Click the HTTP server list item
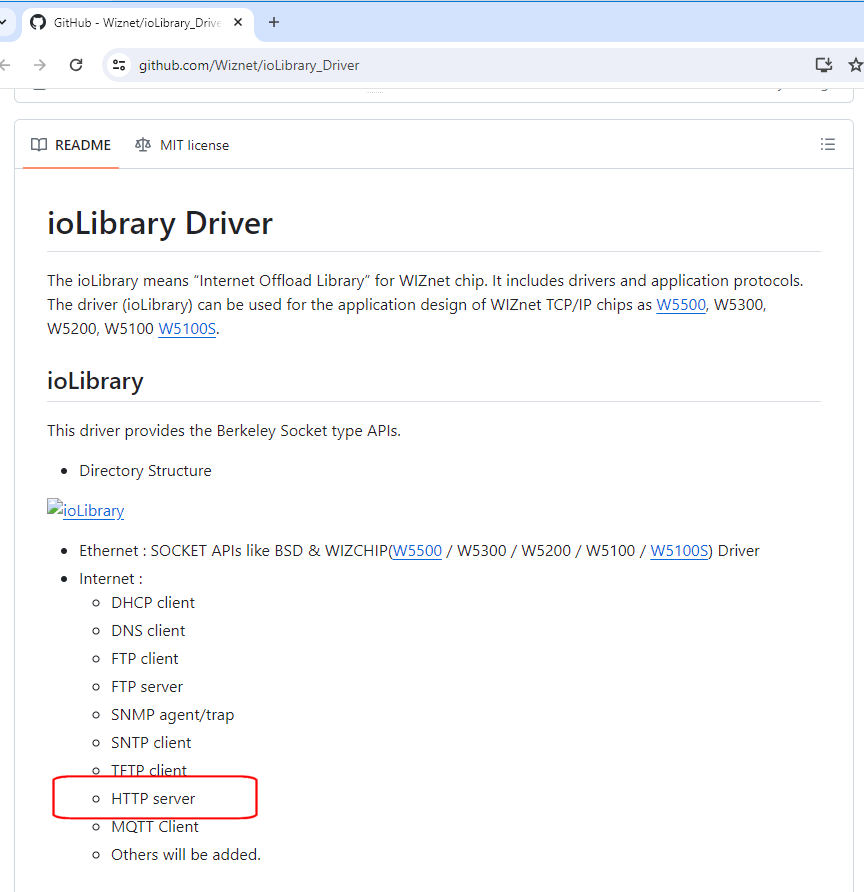The image size is (864, 892). point(153,799)
